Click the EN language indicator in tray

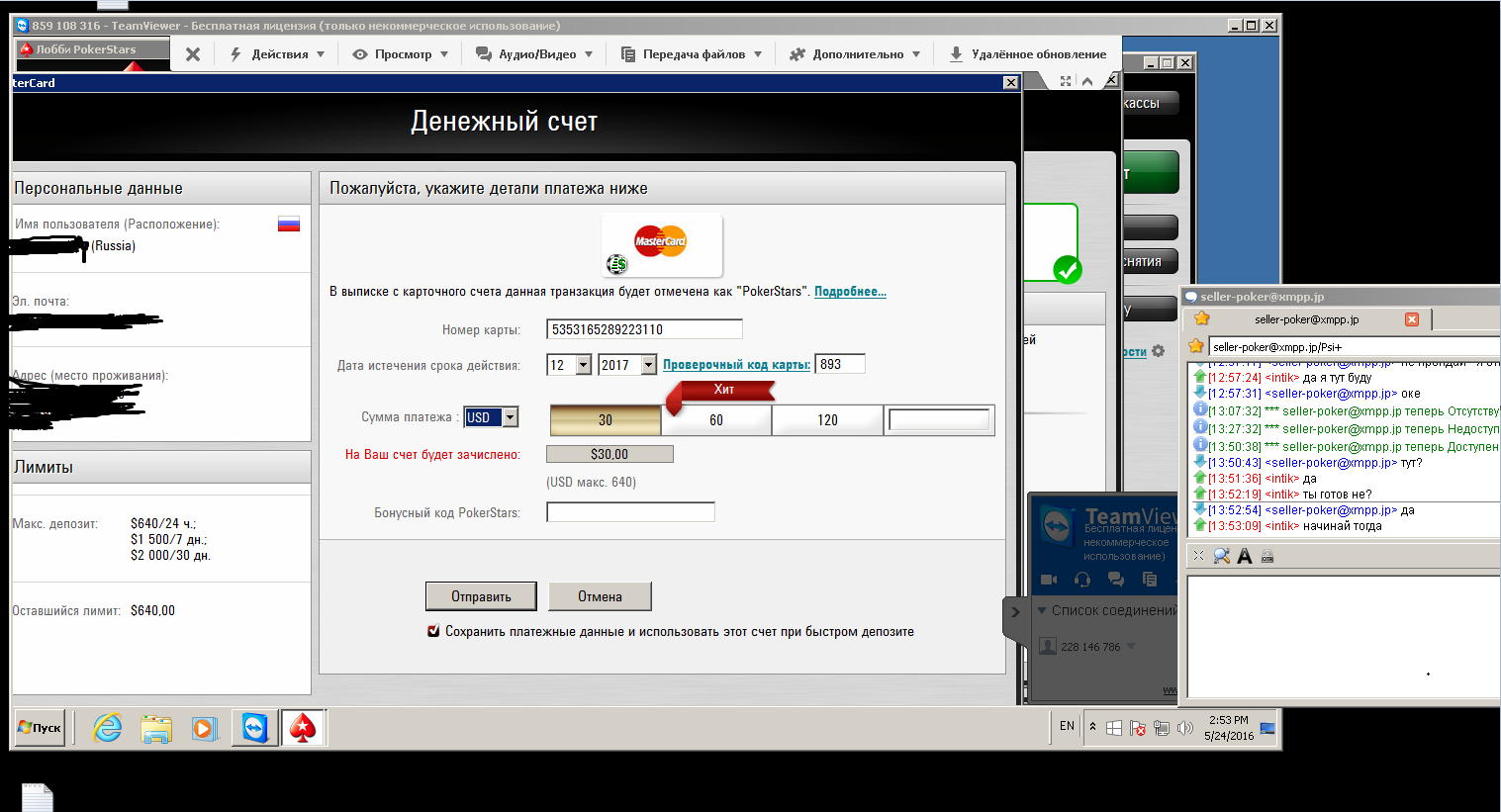click(1067, 726)
